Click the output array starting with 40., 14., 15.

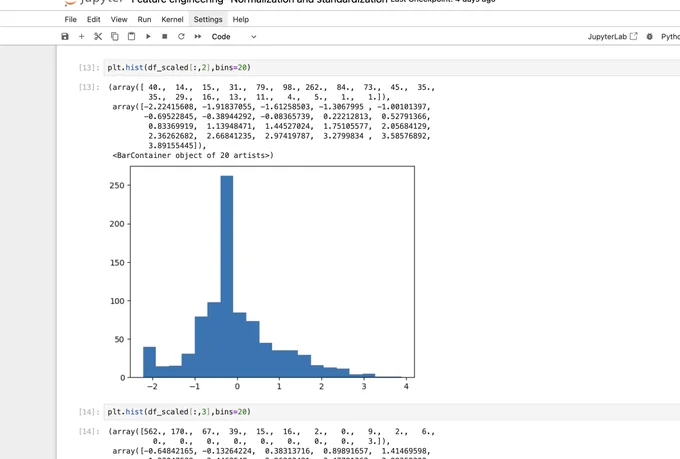(x=272, y=92)
